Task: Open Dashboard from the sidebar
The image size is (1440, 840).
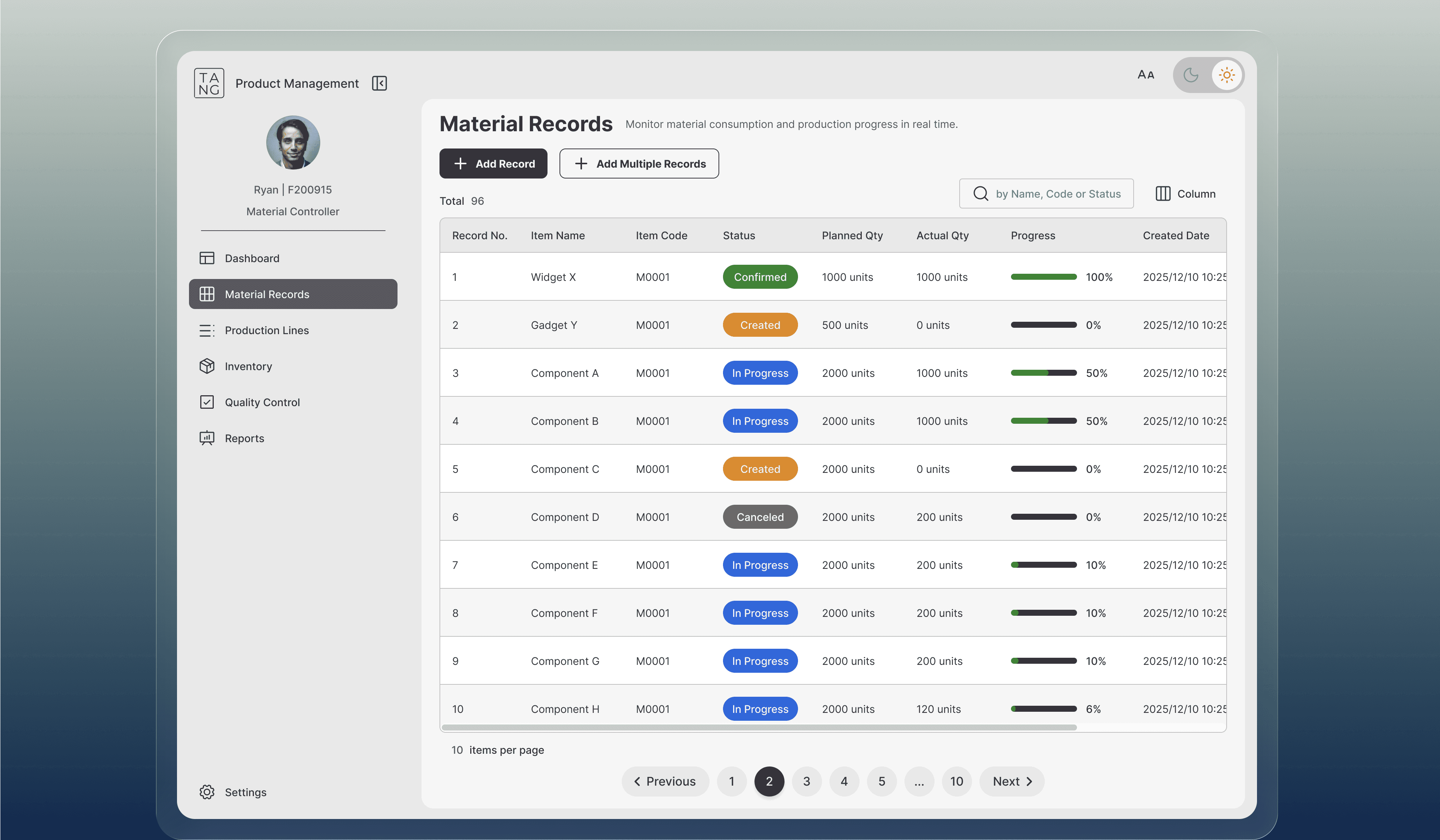Action: point(251,258)
